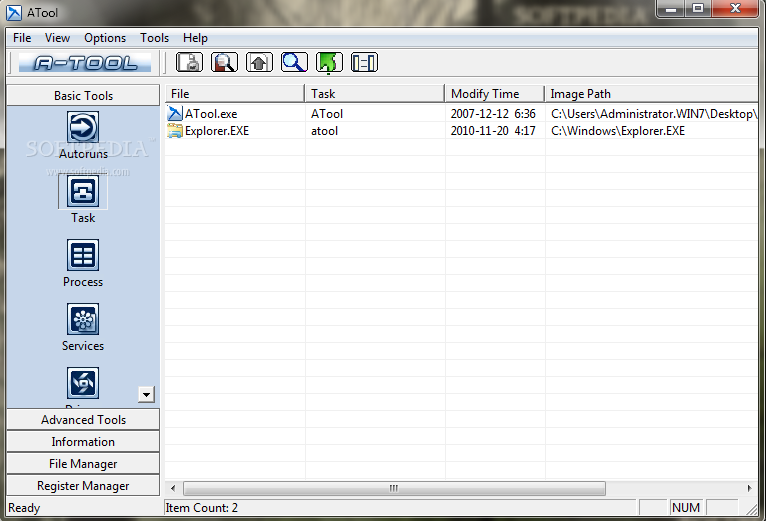Maximize the ATool window
This screenshot has height=521, width=766.
coord(698,8)
